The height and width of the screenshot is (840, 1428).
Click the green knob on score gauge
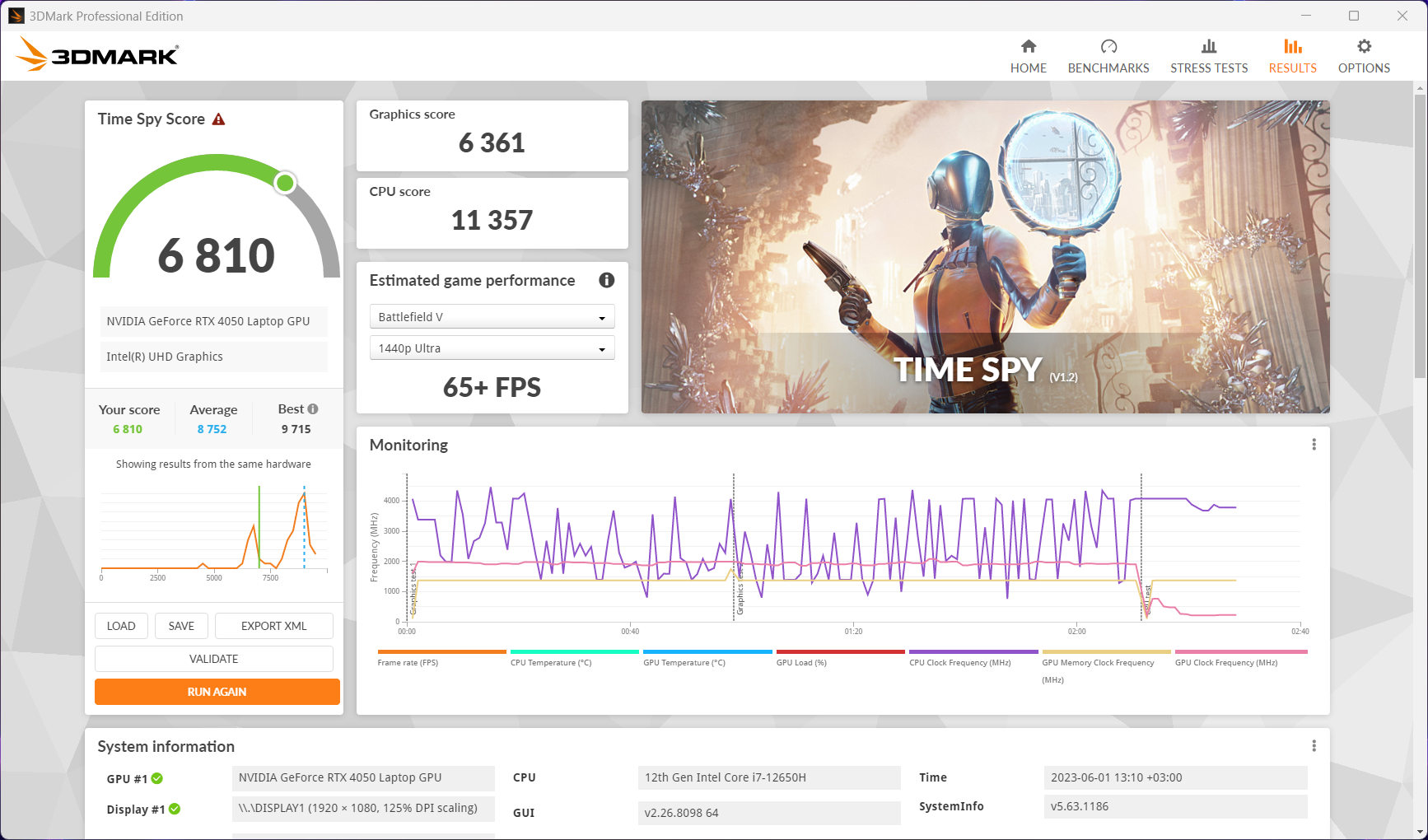(285, 183)
